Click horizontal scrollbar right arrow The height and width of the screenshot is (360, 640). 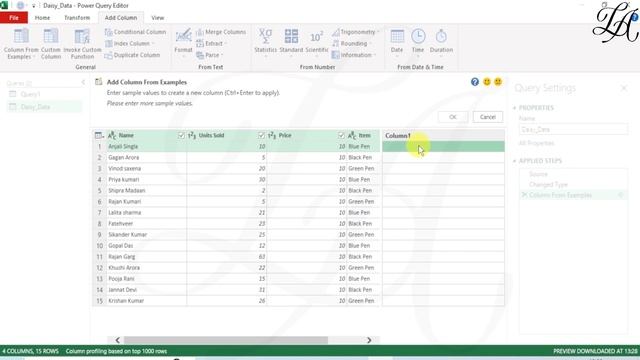pyautogui.click(x=369, y=340)
